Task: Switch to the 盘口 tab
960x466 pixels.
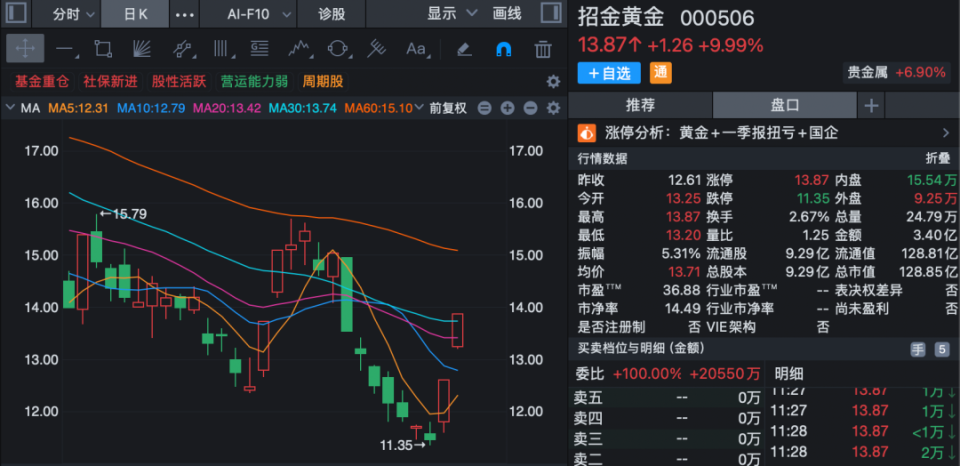Action: pyautogui.click(x=784, y=105)
